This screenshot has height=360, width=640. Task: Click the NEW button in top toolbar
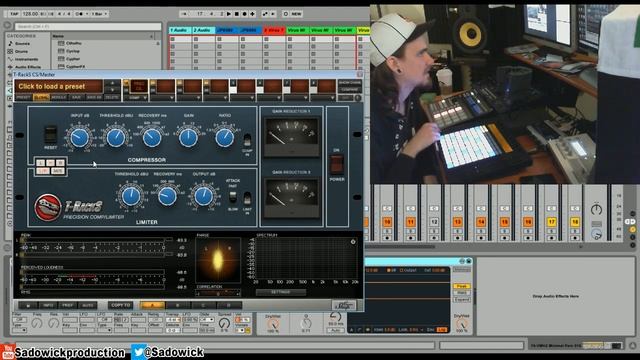pyautogui.click(x=296, y=14)
